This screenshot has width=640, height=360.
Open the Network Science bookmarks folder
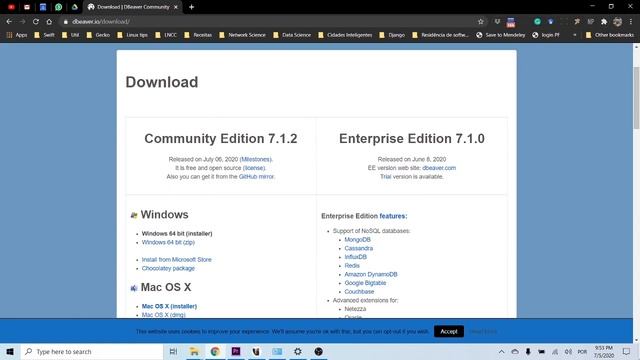coord(242,35)
